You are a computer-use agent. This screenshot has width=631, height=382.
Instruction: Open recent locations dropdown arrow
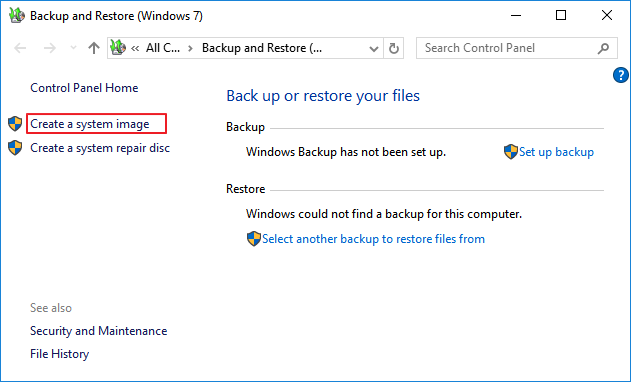point(73,48)
